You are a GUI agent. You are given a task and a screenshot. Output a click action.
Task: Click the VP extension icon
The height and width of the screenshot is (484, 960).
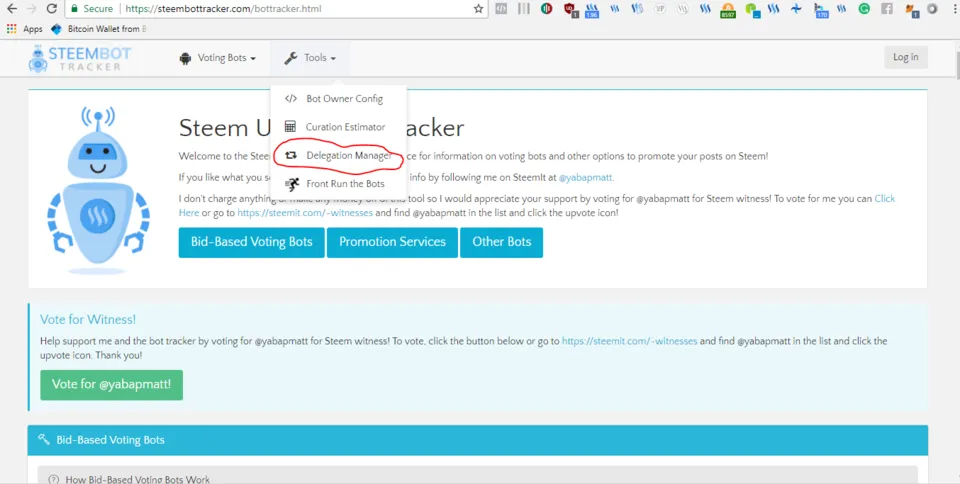[659, 9]
